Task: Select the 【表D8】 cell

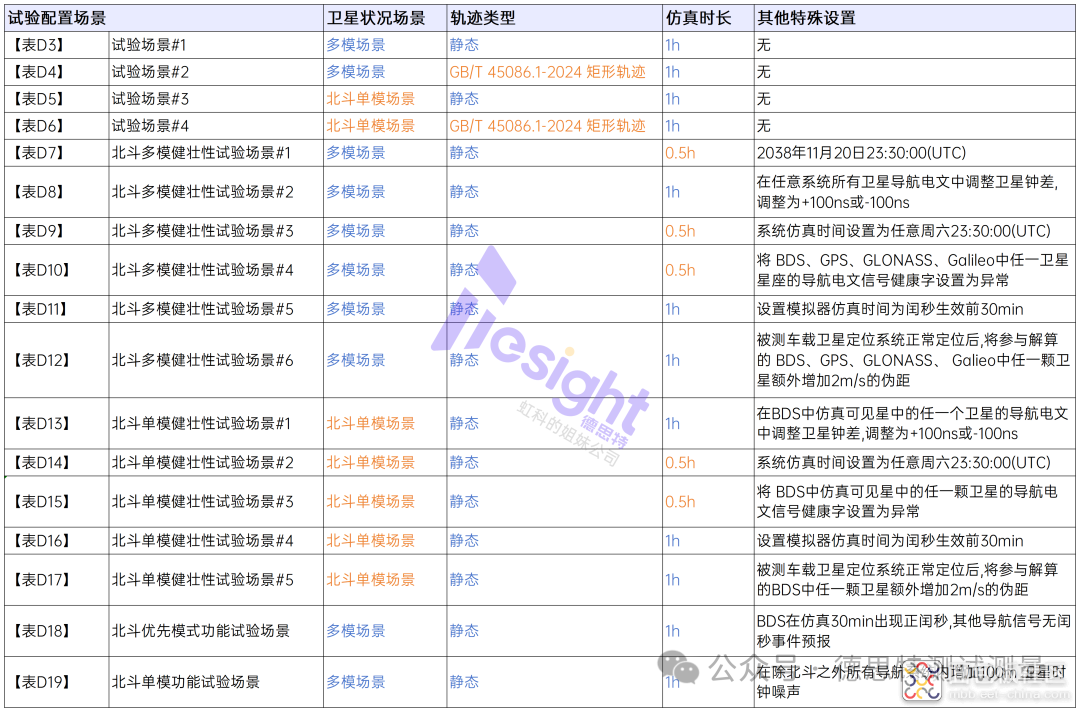Action: point(56,191)
